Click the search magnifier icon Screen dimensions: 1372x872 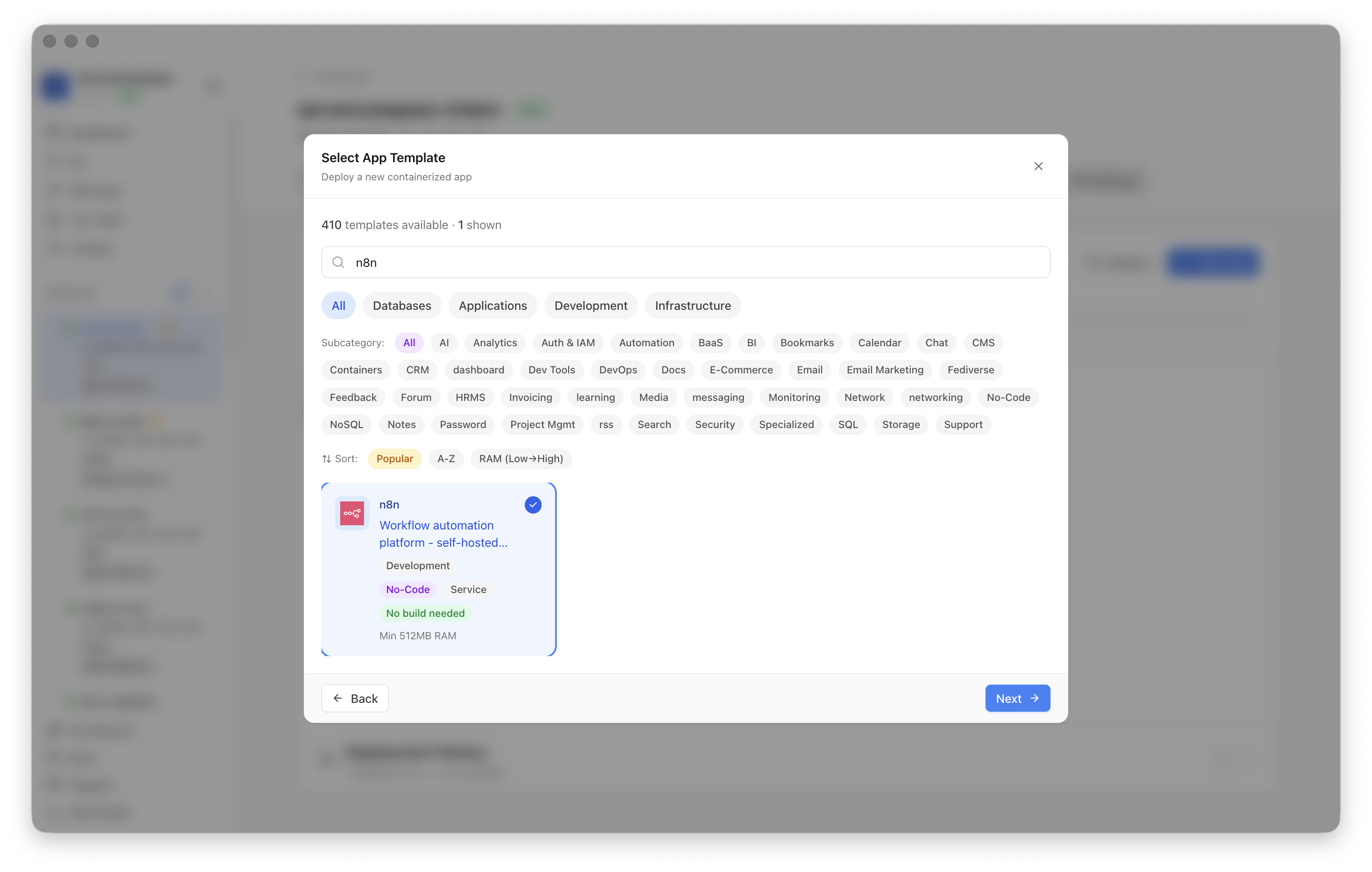point(338,262)
